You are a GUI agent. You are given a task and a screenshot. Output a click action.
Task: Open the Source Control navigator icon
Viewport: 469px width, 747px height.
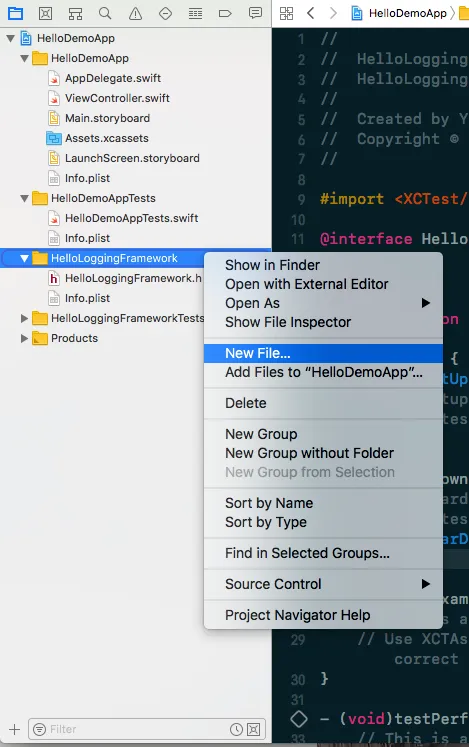(x=46, y=13)
